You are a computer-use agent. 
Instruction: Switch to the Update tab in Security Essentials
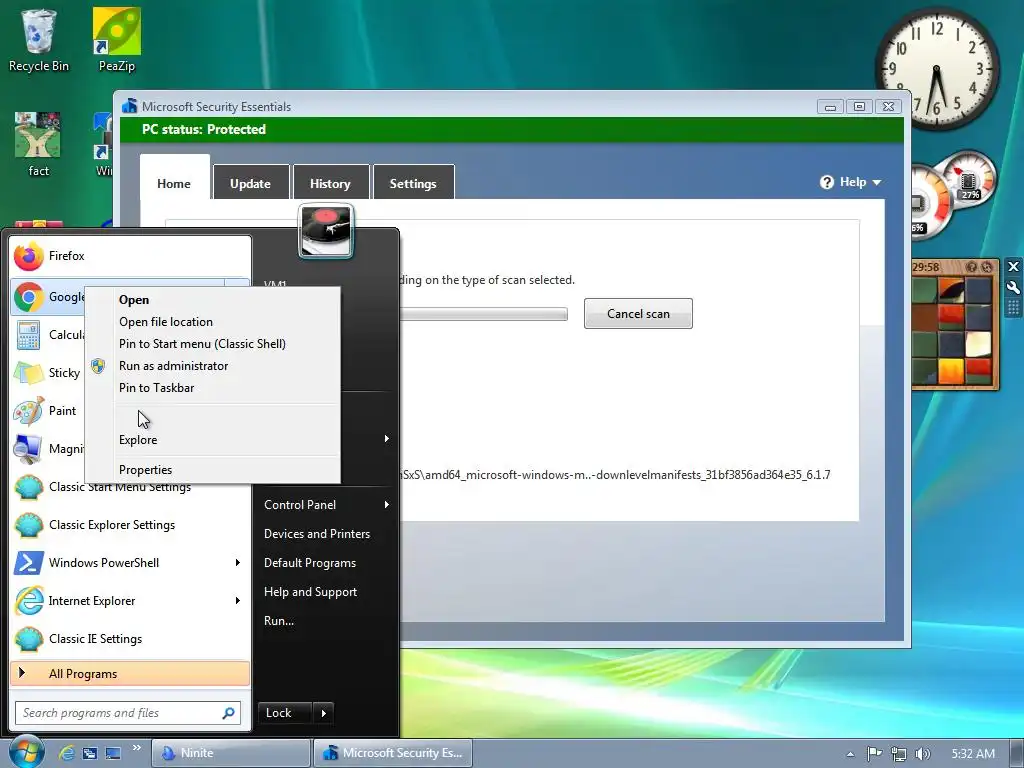(250, 183)
